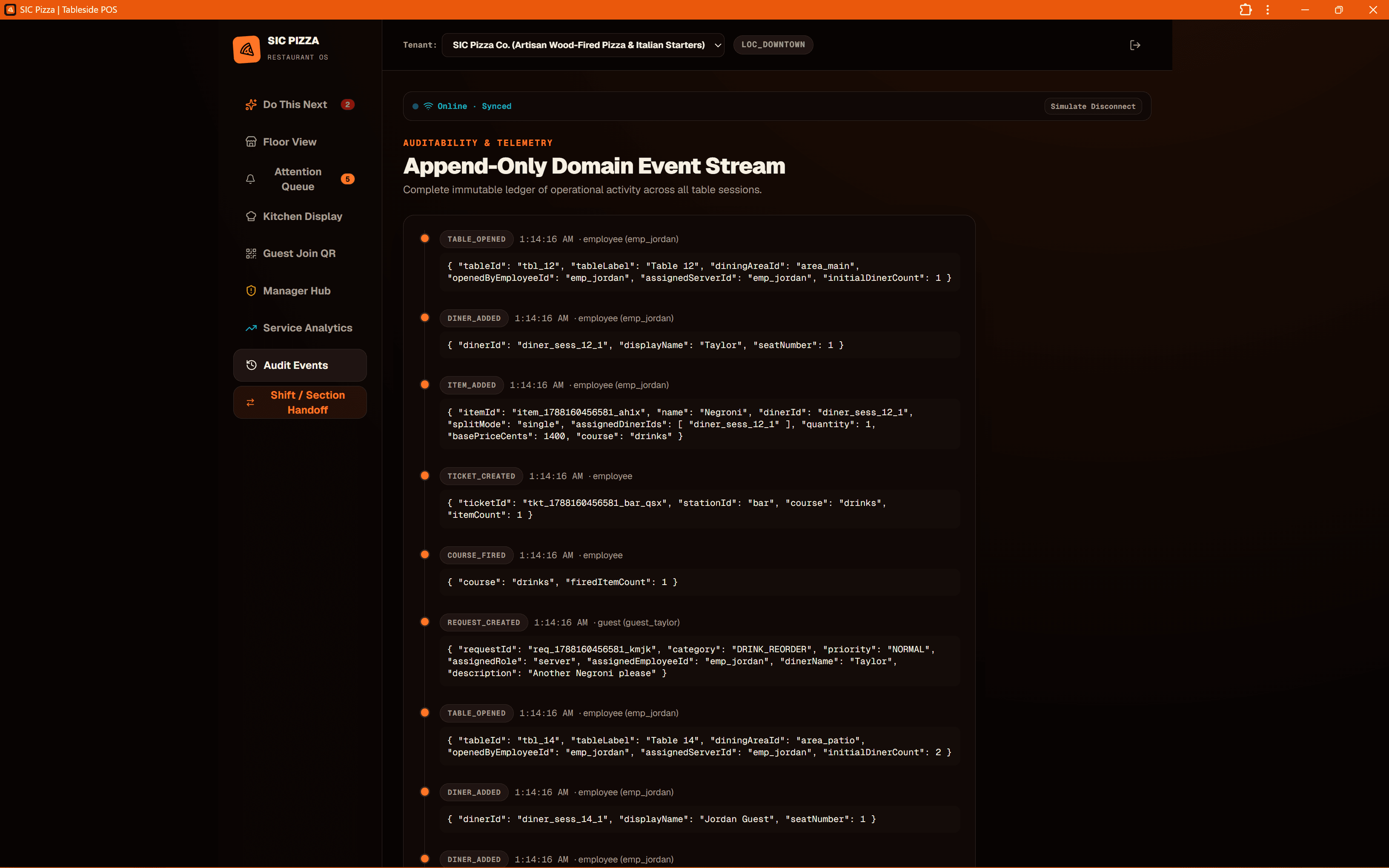Click the COURSE_FIRED event tag

click(x=477, y=555)
